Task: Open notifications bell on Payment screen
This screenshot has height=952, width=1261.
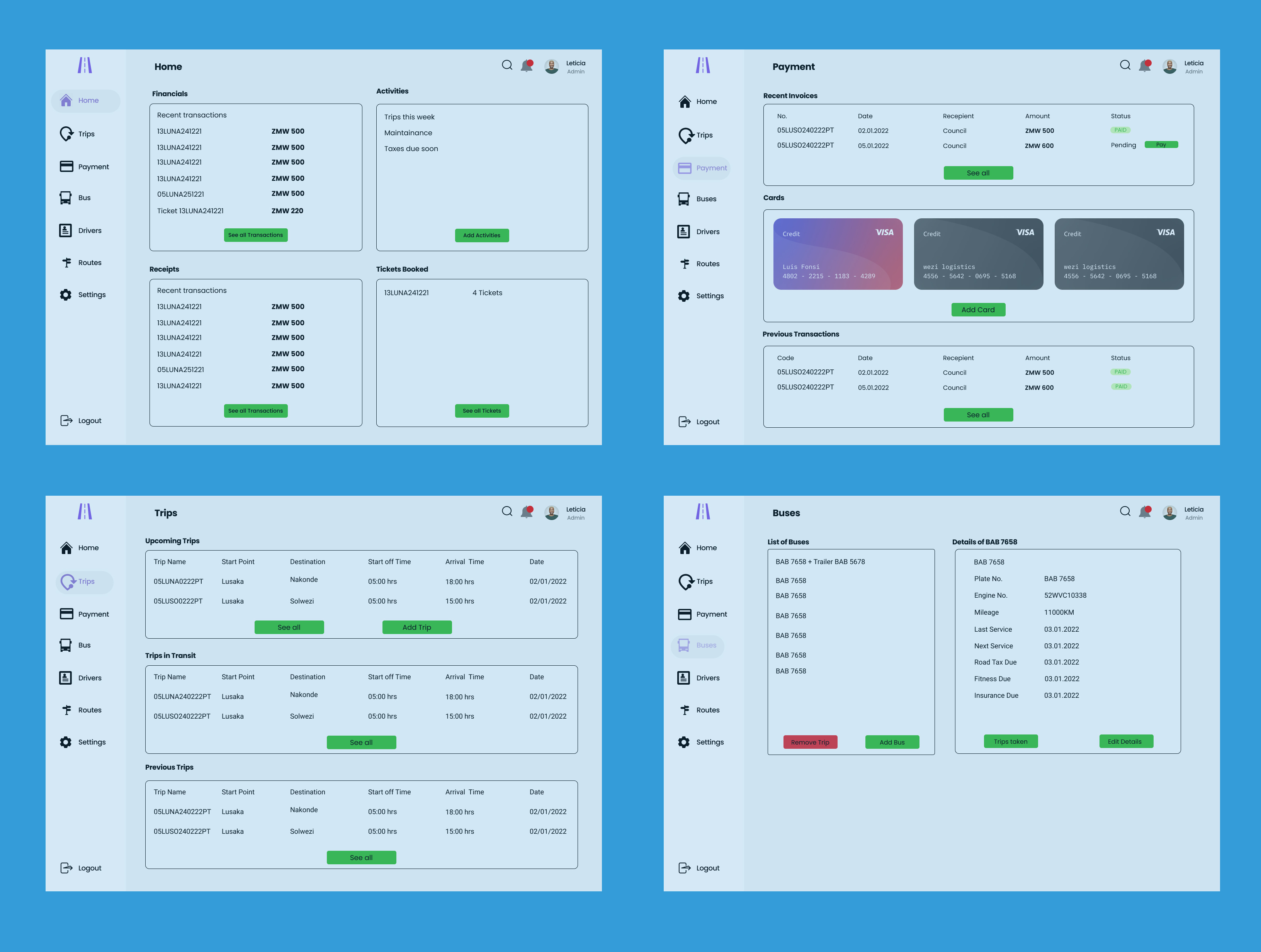Action: (1144, 66)
